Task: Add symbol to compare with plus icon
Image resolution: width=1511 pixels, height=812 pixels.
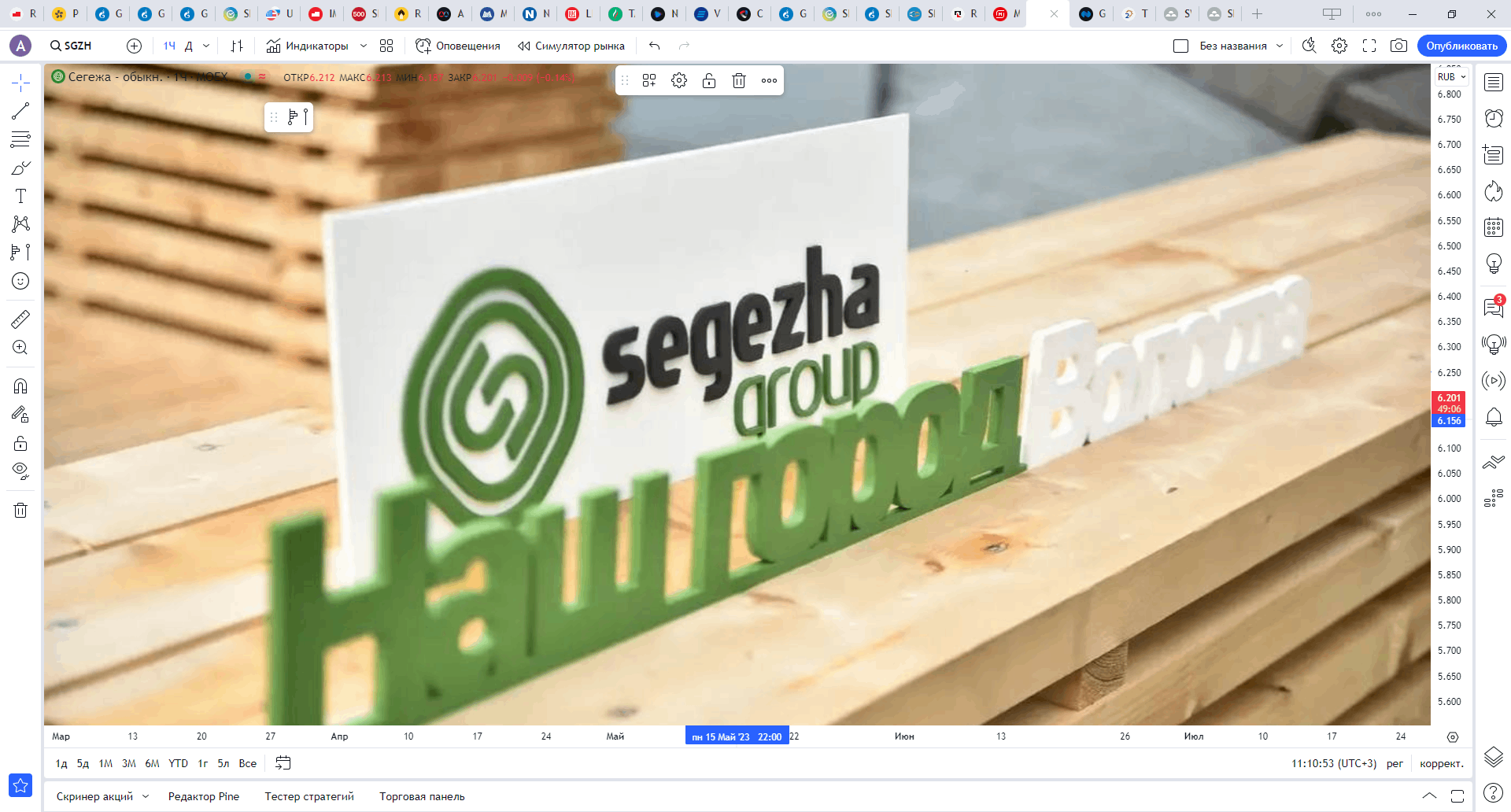Action: click(x=134, y=46)
